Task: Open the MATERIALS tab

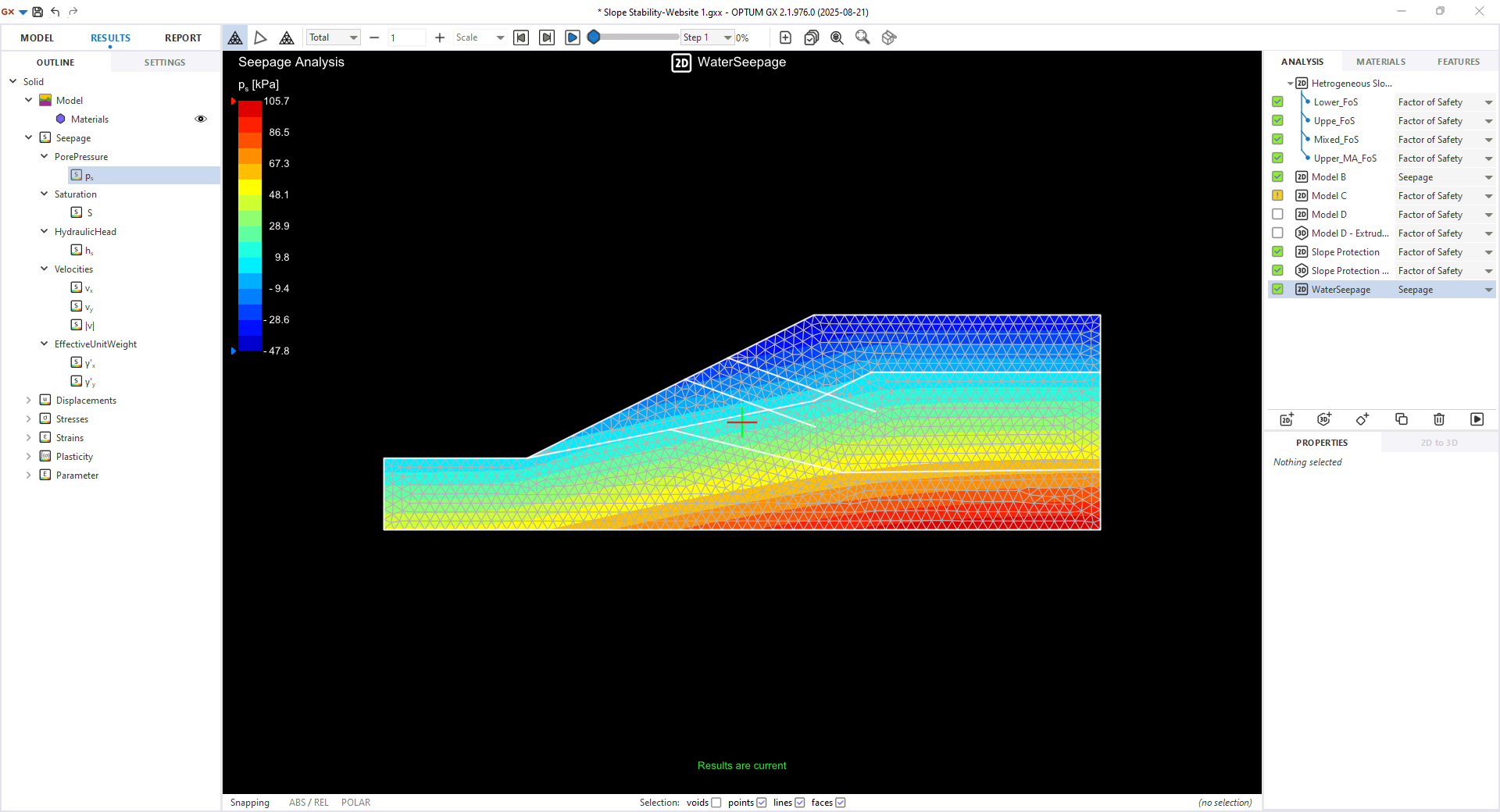Action: point(1380,62)
